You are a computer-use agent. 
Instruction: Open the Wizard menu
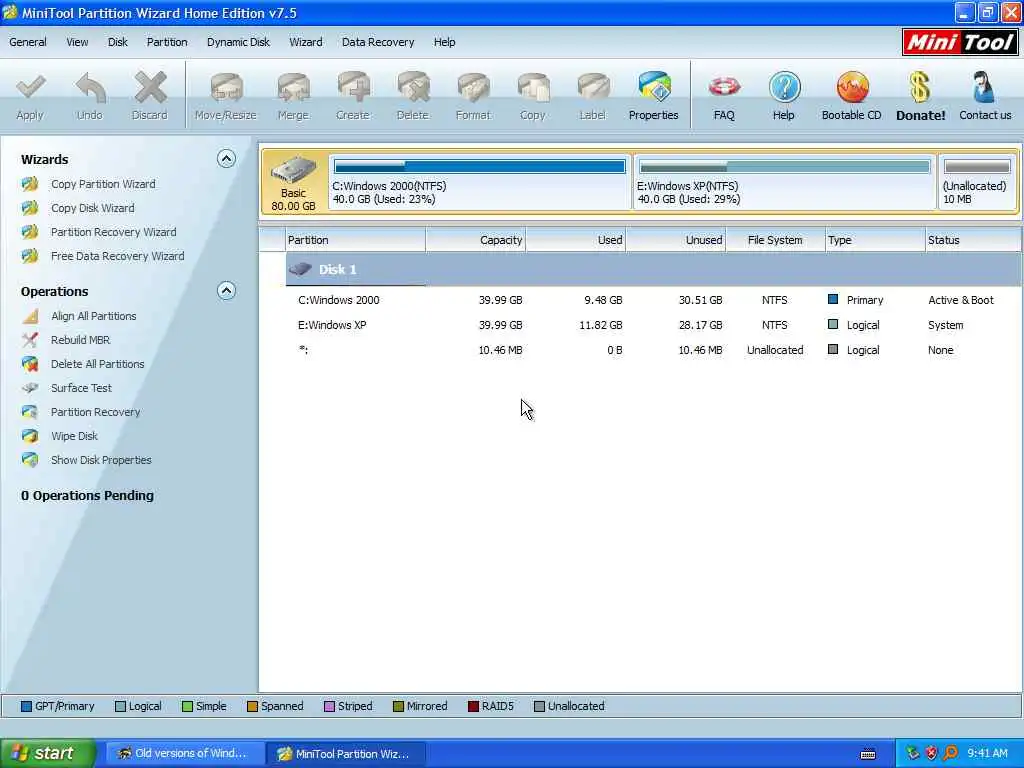[306, 42]
